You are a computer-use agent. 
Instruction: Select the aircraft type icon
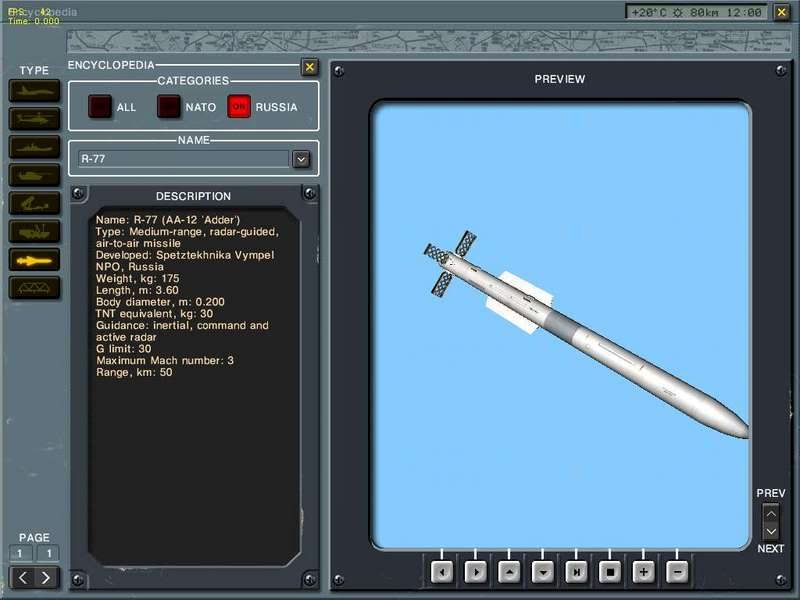(33, 92)
